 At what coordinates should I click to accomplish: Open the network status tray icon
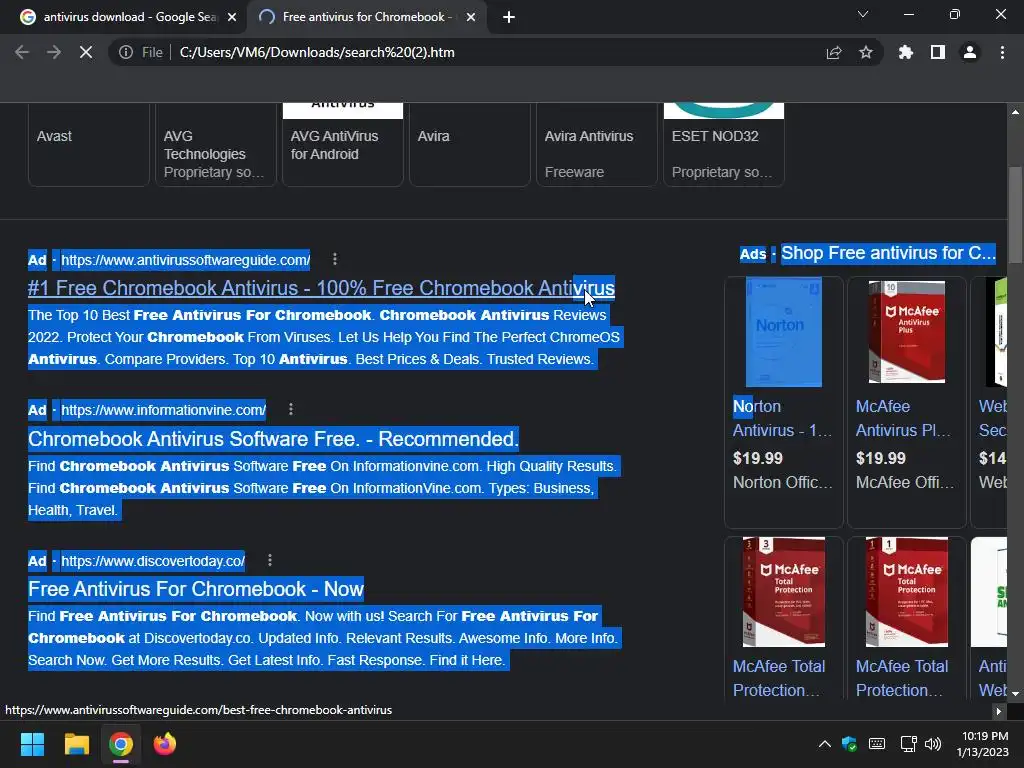[908, 744]
